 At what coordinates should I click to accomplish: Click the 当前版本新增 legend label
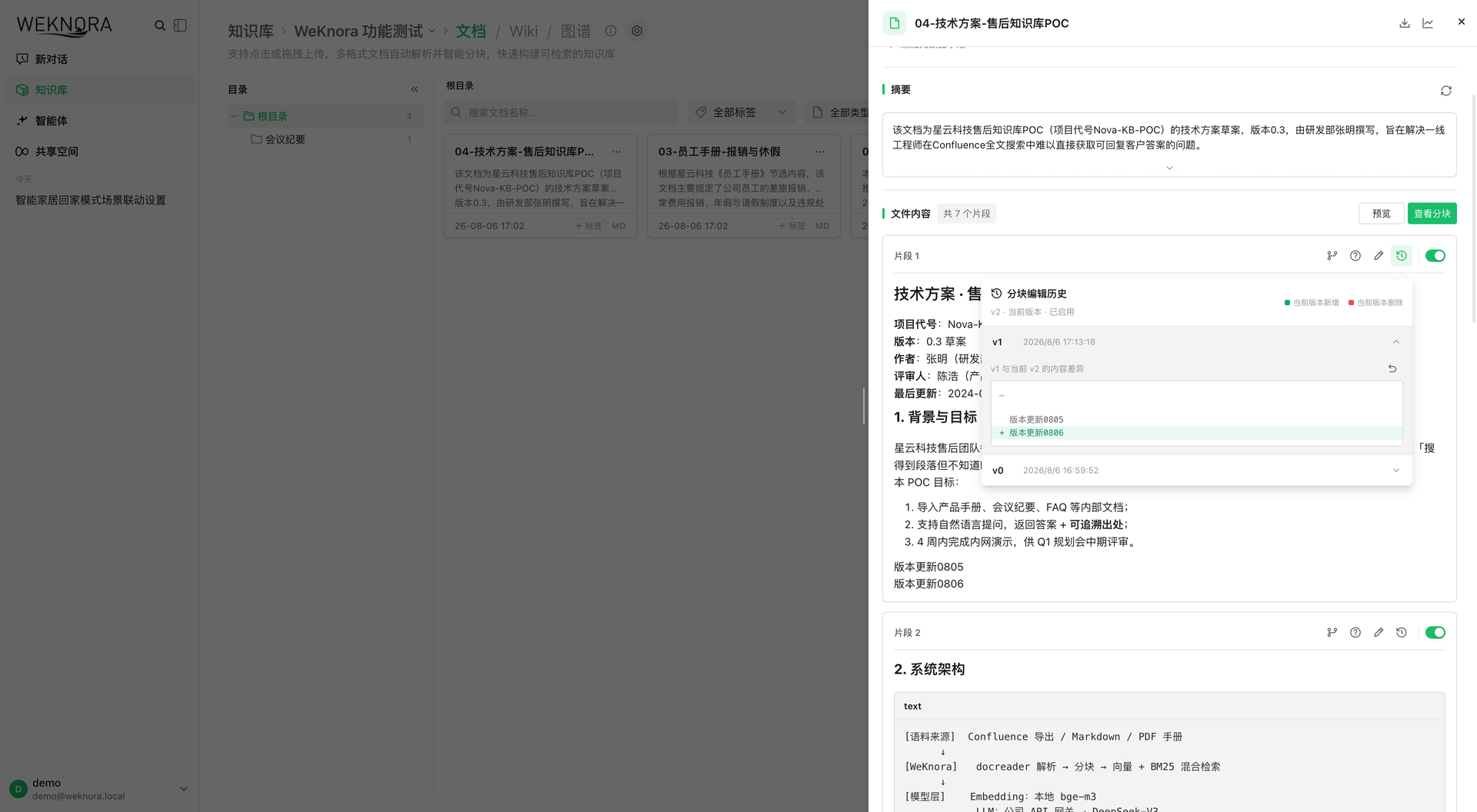(x=1315, y=303)
